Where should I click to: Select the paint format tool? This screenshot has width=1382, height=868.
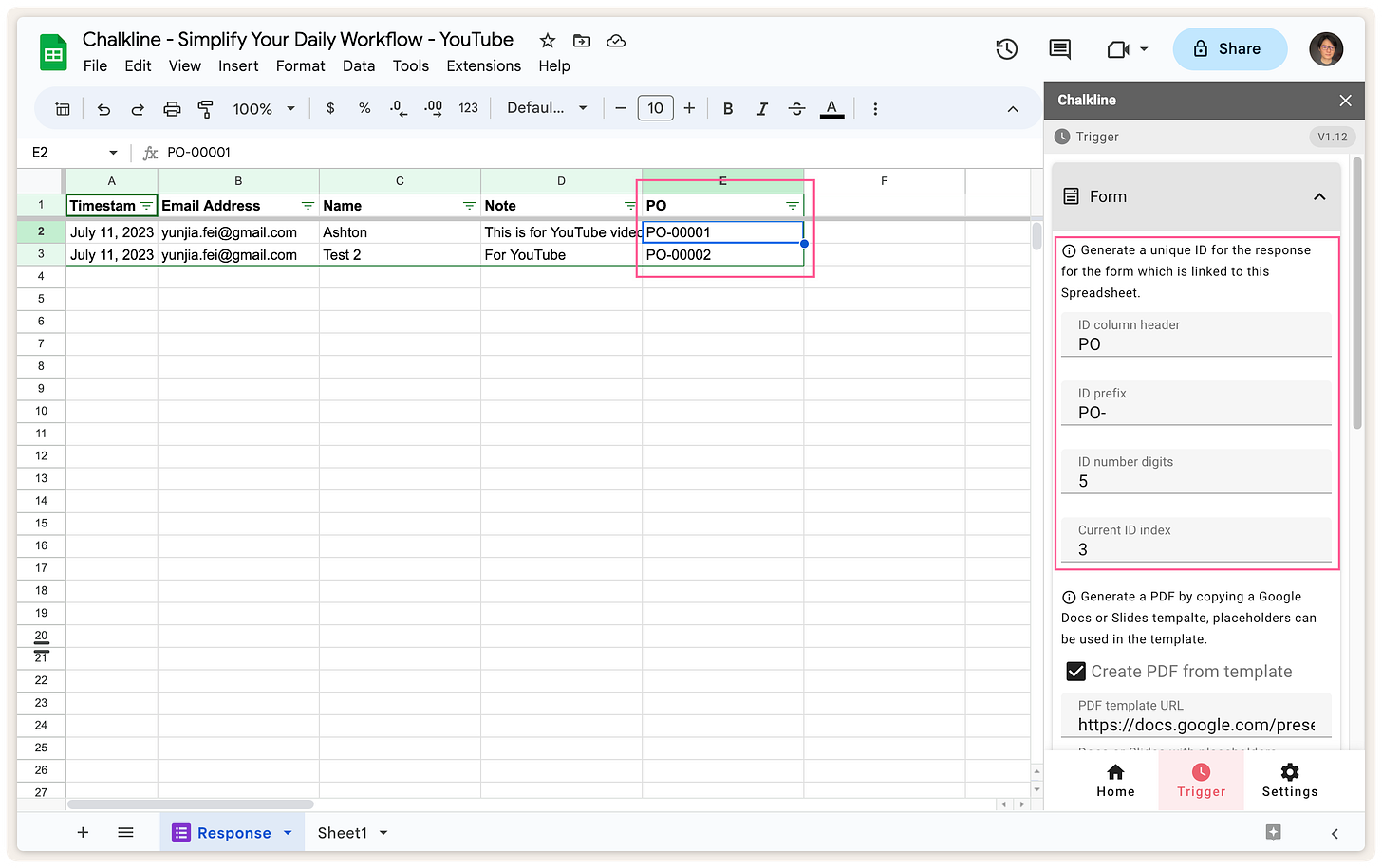205,109
